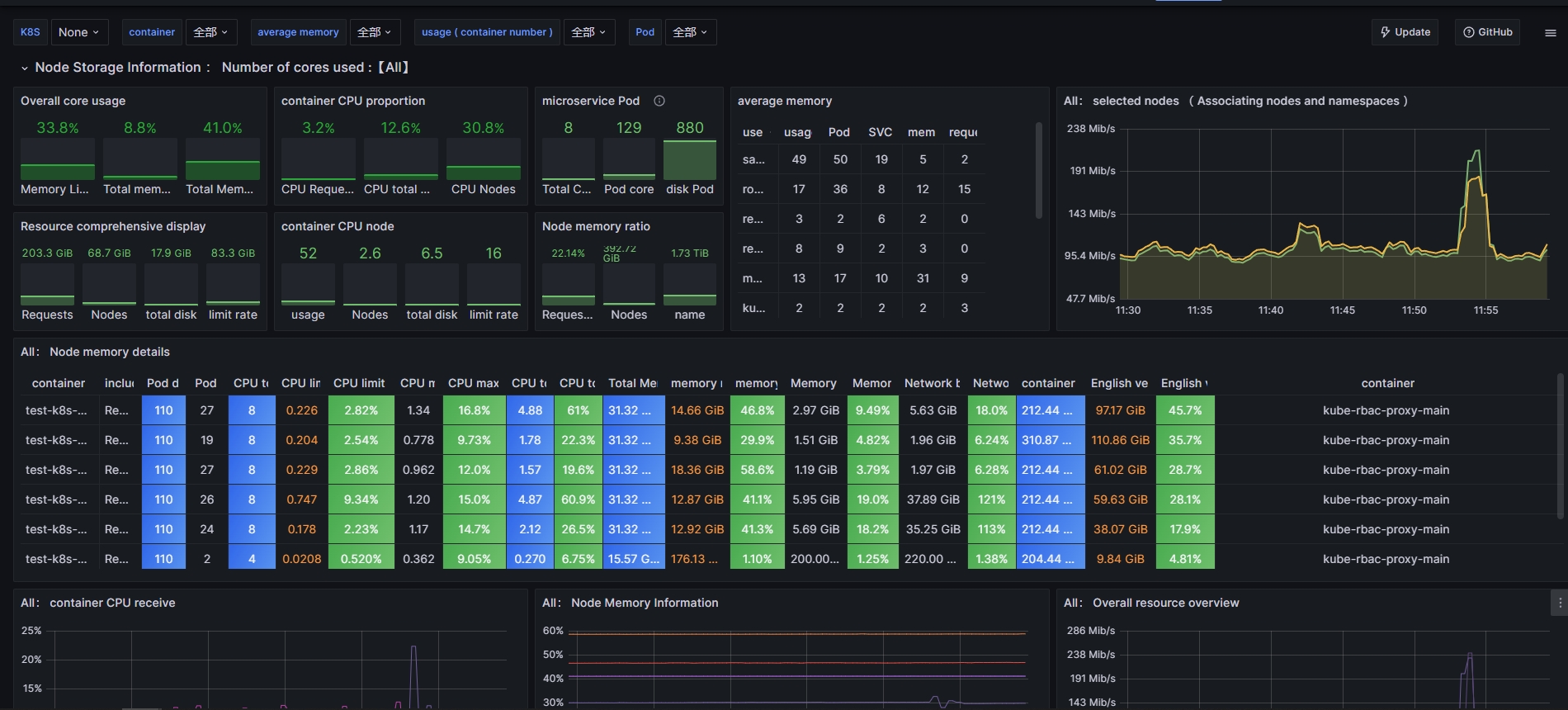Click the 33.8% Memory Li... gauge
The height and width of the screenshot is (710, 1568).
[x=58, y=158]
